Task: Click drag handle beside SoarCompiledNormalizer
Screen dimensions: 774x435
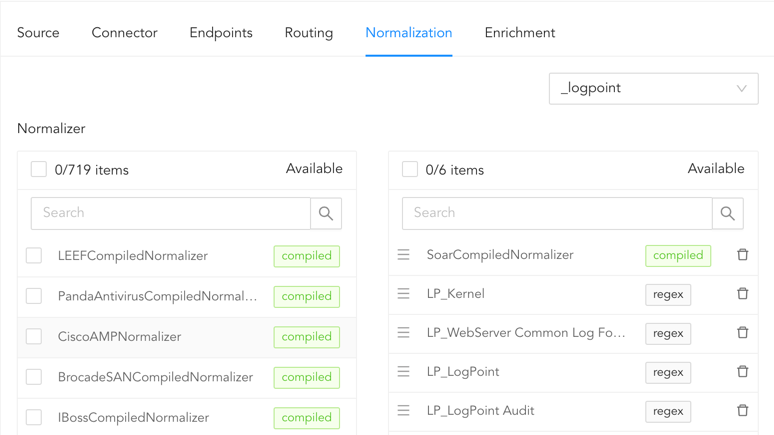Action: point(404,255)
